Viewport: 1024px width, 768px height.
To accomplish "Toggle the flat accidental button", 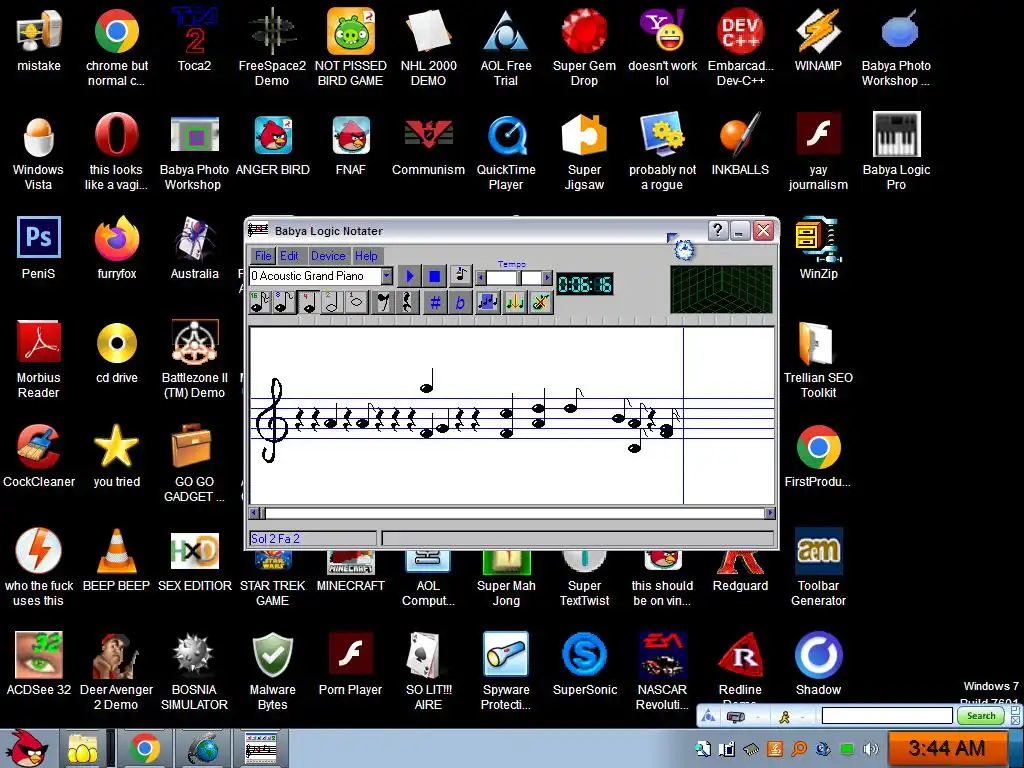I will tap(460, 302).
